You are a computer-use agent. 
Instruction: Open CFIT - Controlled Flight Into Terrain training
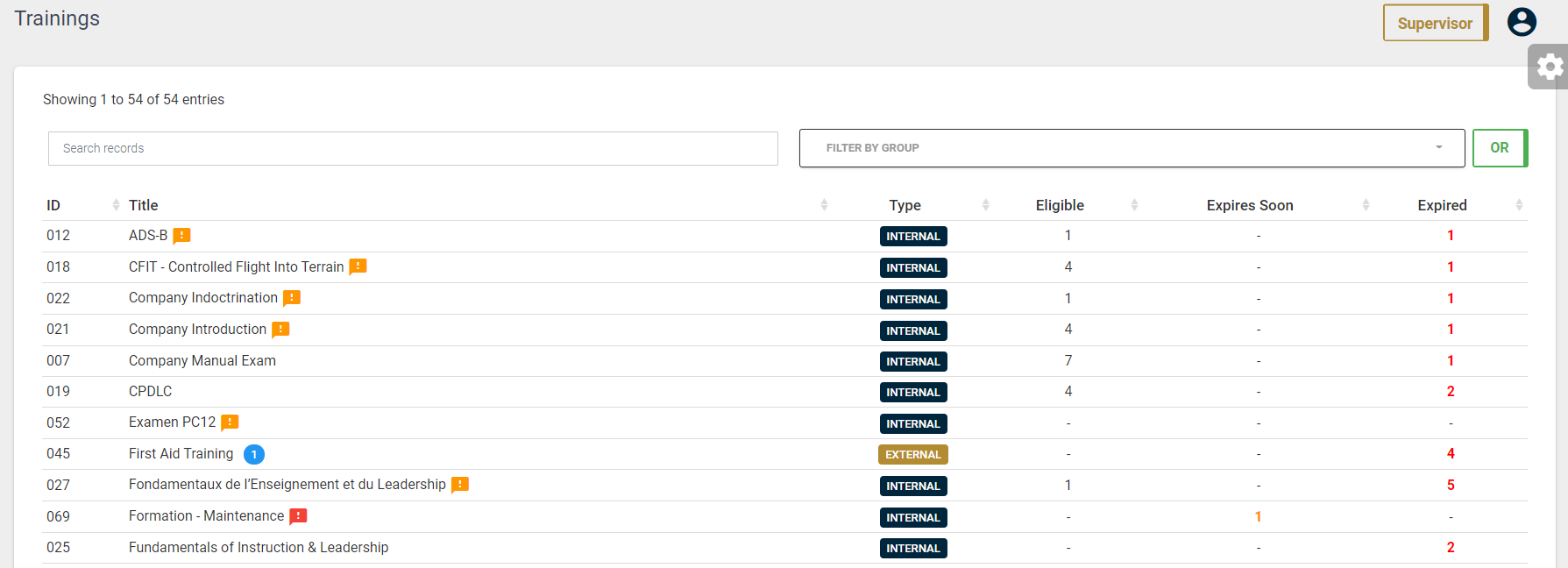point(237,267)
